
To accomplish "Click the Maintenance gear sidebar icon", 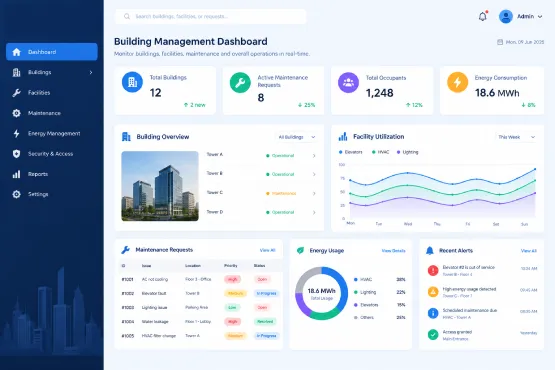I will 16,113.
